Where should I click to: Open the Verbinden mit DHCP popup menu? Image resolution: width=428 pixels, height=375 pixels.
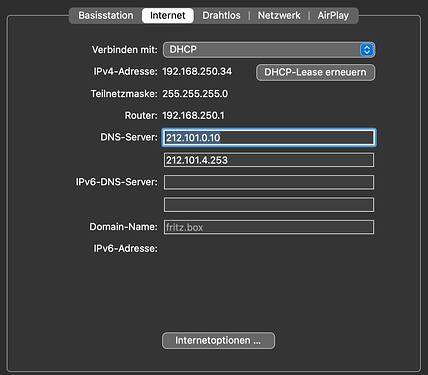point(269,50)
